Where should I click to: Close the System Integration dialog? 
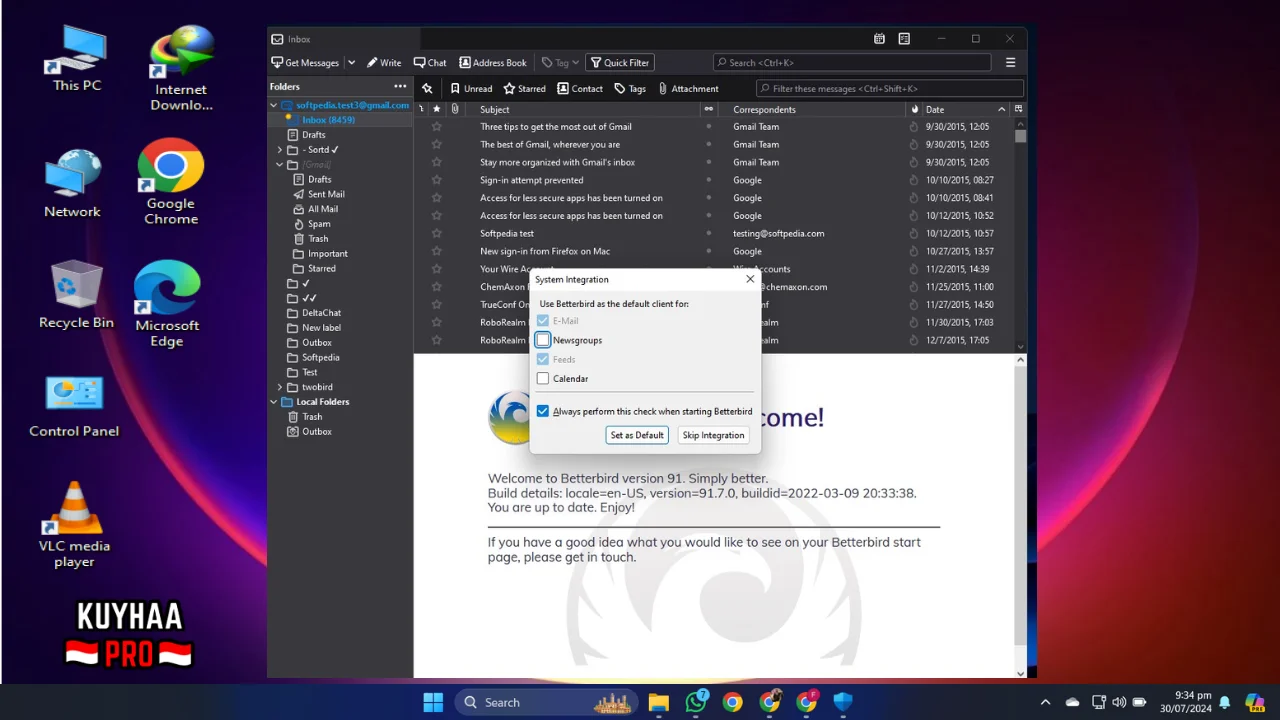pos(750,279)
